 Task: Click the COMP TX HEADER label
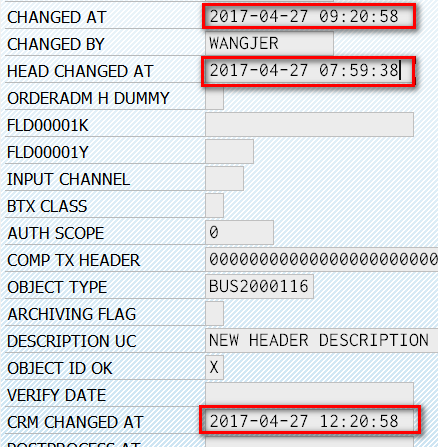(73, 260)
